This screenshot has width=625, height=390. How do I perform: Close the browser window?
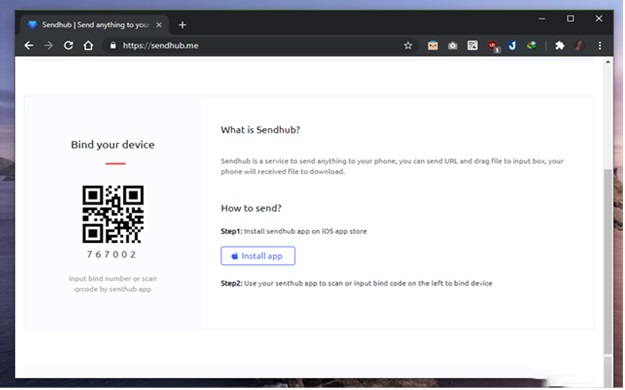tap(599, 19)
